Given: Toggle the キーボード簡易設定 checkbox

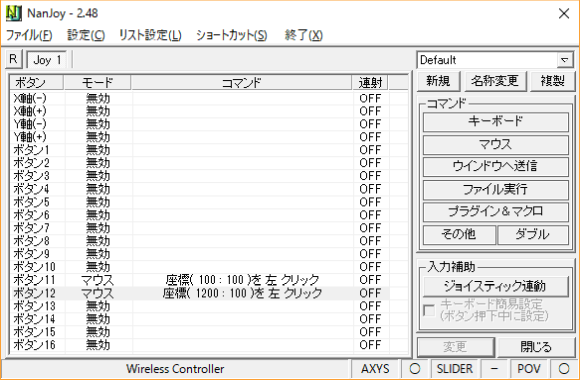Looking at the screenshot, I should [429, 310].
